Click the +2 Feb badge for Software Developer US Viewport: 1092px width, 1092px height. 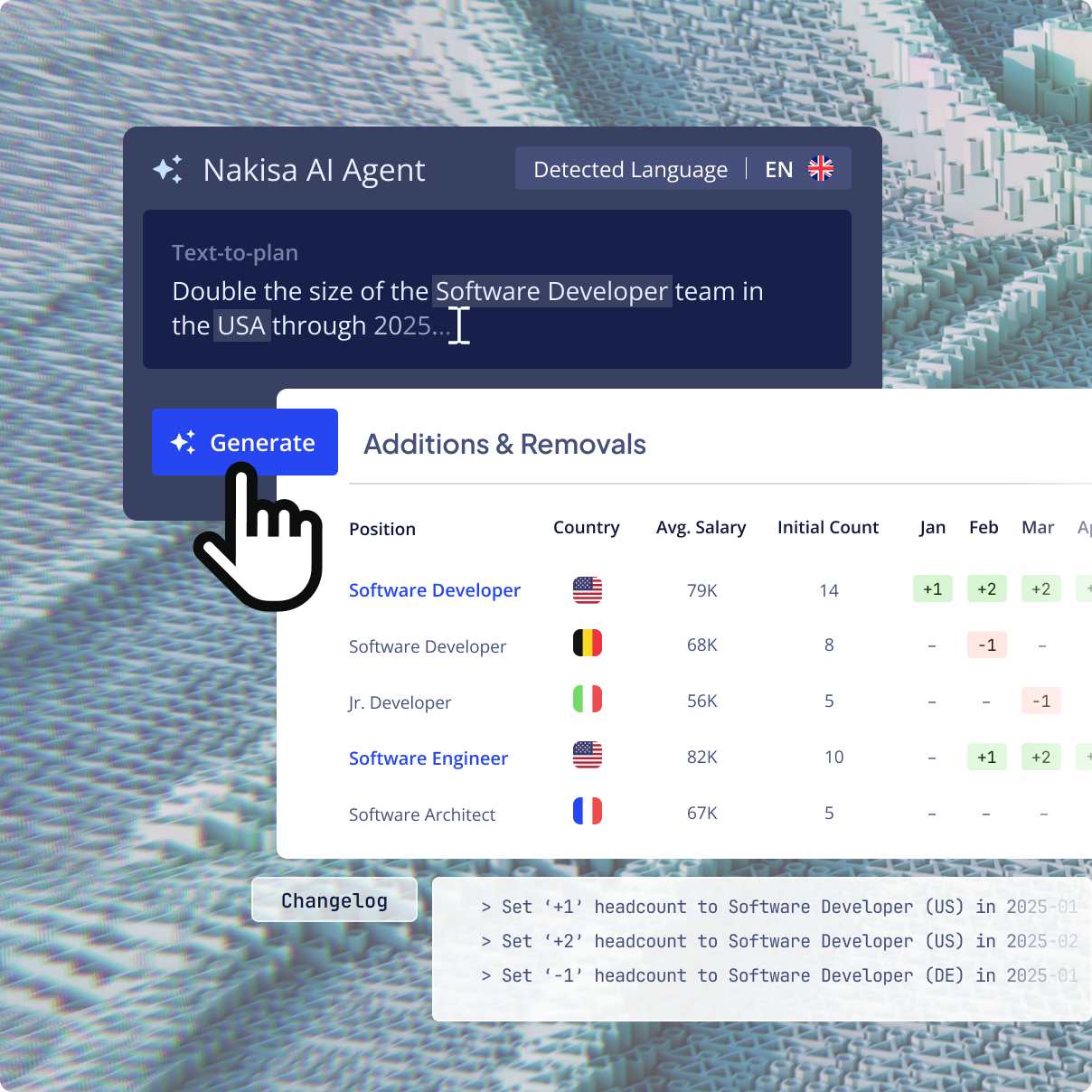(x=987, y=589)
